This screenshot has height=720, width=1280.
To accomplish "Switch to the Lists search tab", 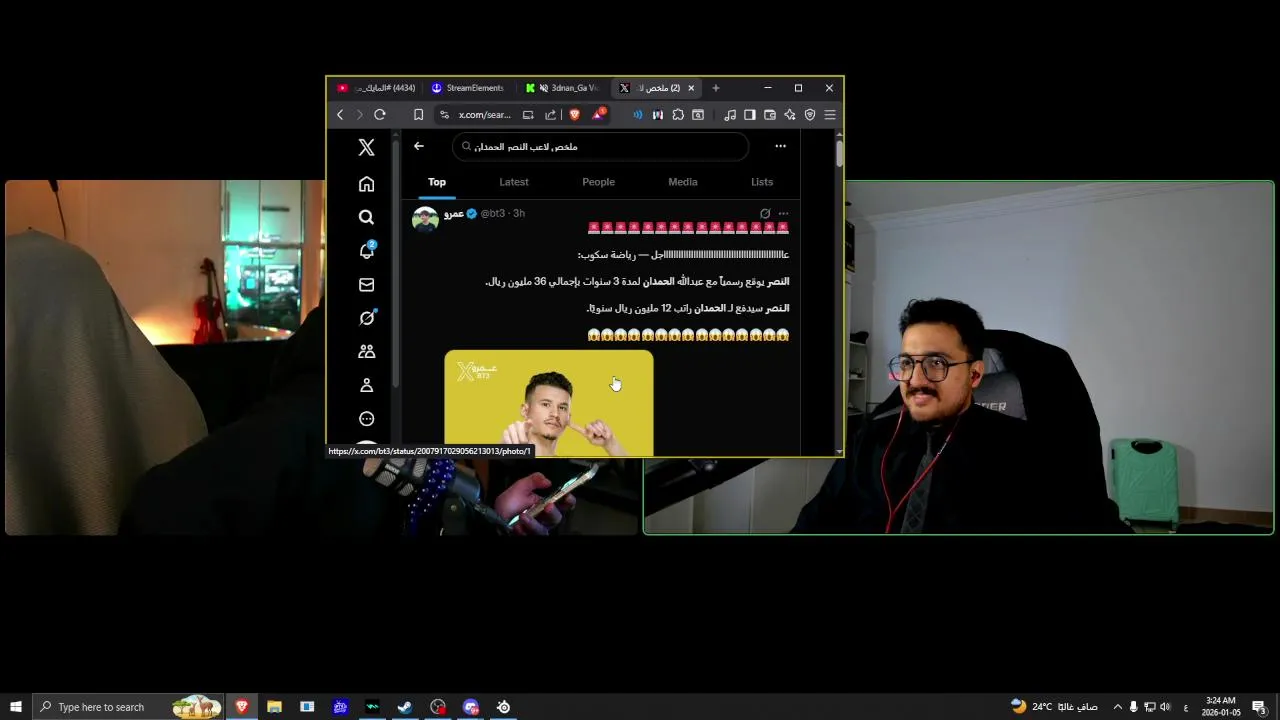I will (x=762, y=182).
